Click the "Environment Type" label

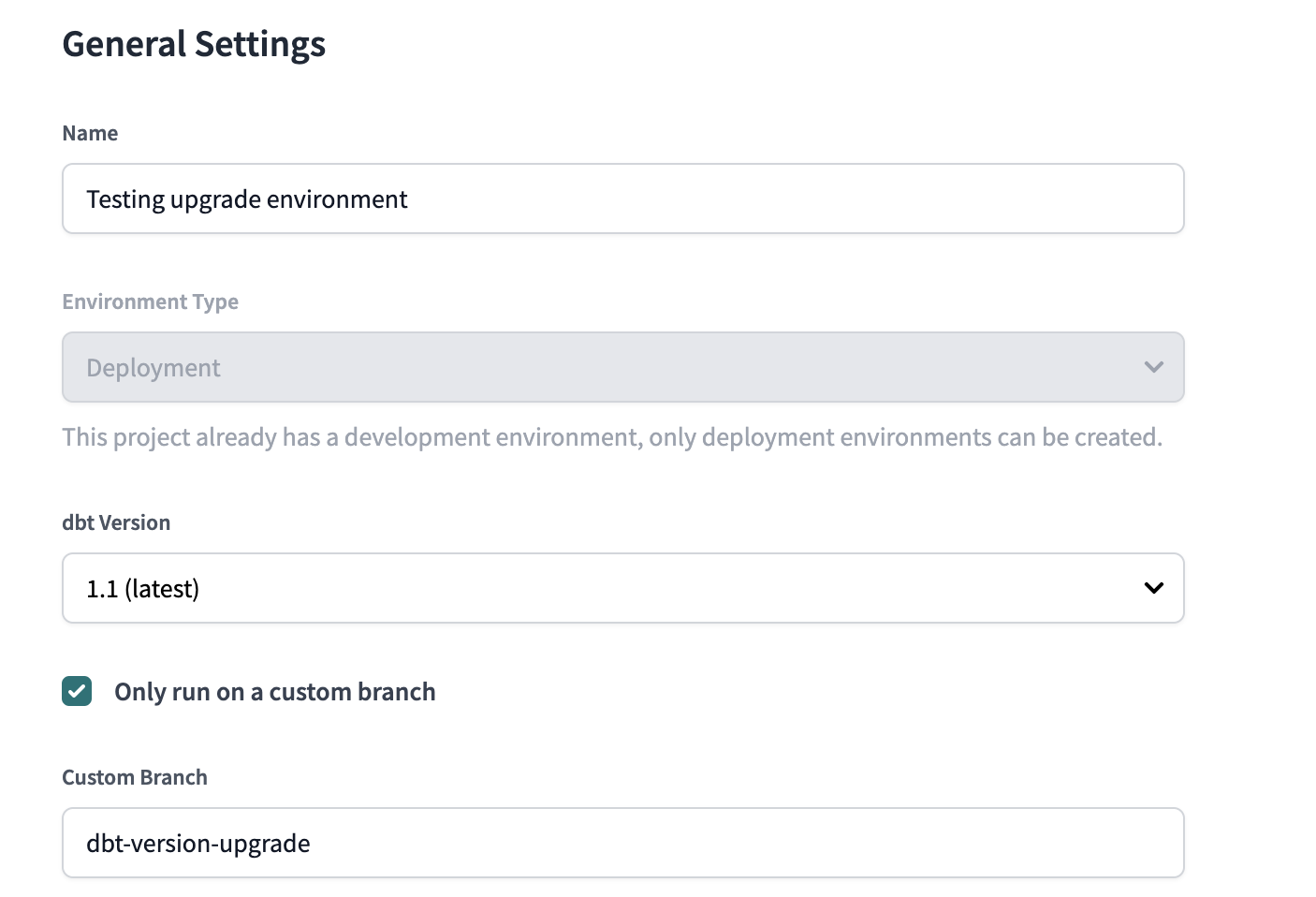tap(150, 301)
